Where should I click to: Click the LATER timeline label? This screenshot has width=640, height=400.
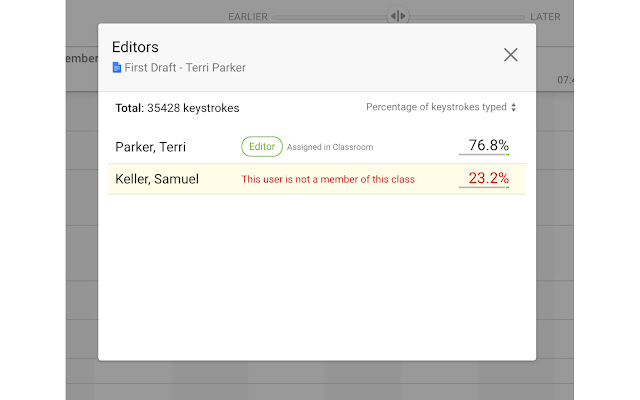coord(545,16)
